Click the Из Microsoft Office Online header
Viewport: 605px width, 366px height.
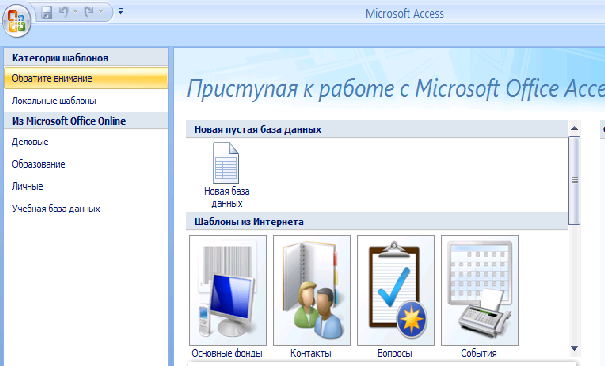86,121
